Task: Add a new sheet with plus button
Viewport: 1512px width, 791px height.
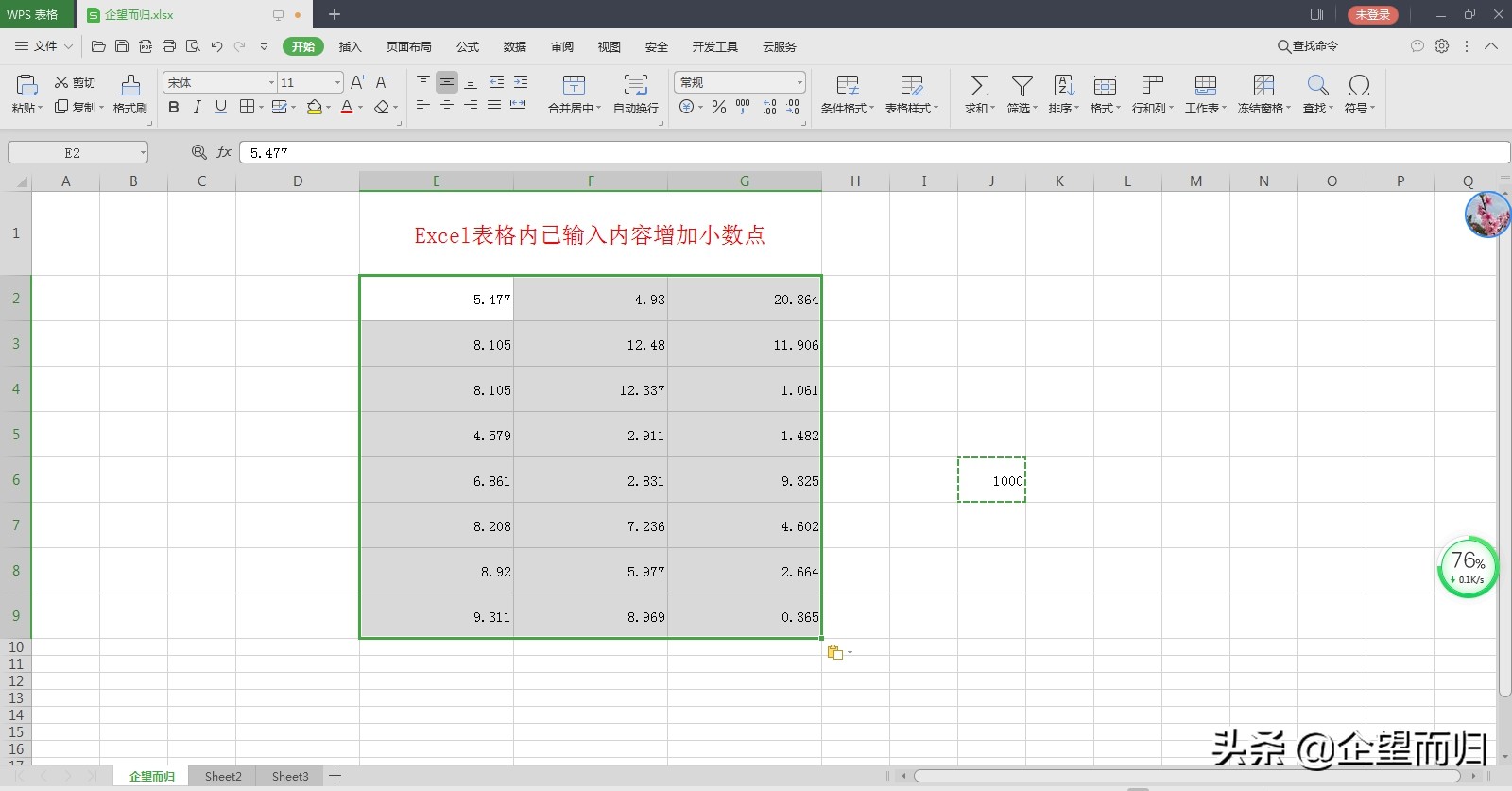Action: click(335, 776)
